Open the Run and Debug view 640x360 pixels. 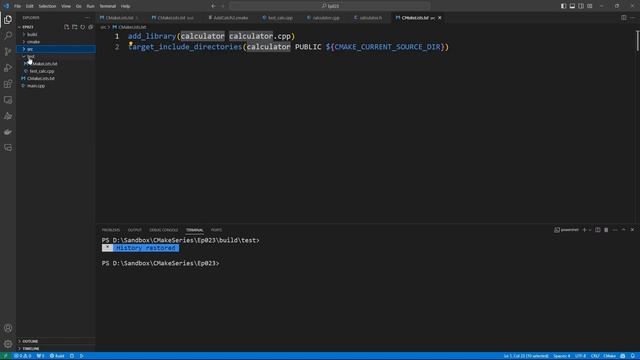[x=8, y=68]
